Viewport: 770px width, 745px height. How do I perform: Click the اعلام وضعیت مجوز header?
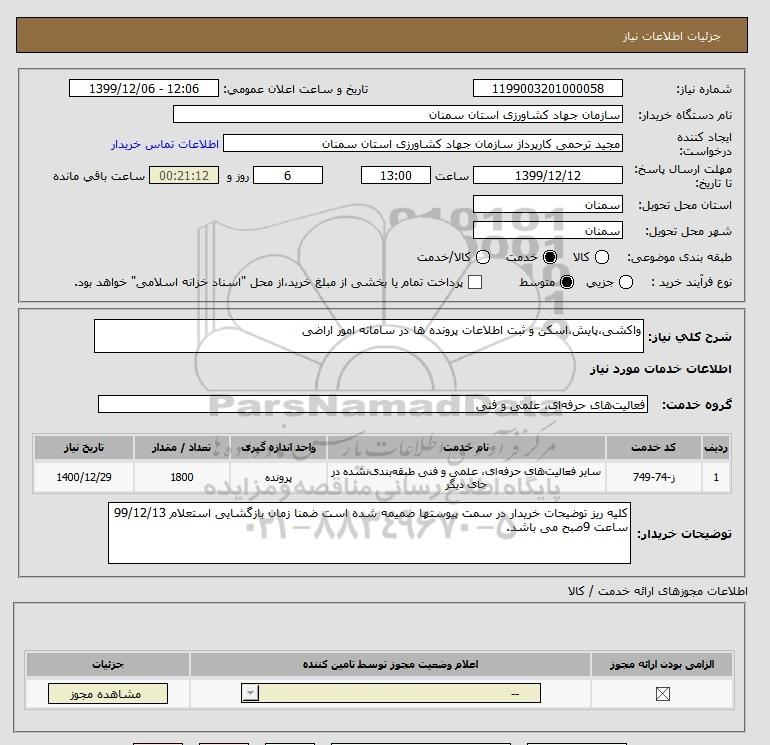click(390, 664)
